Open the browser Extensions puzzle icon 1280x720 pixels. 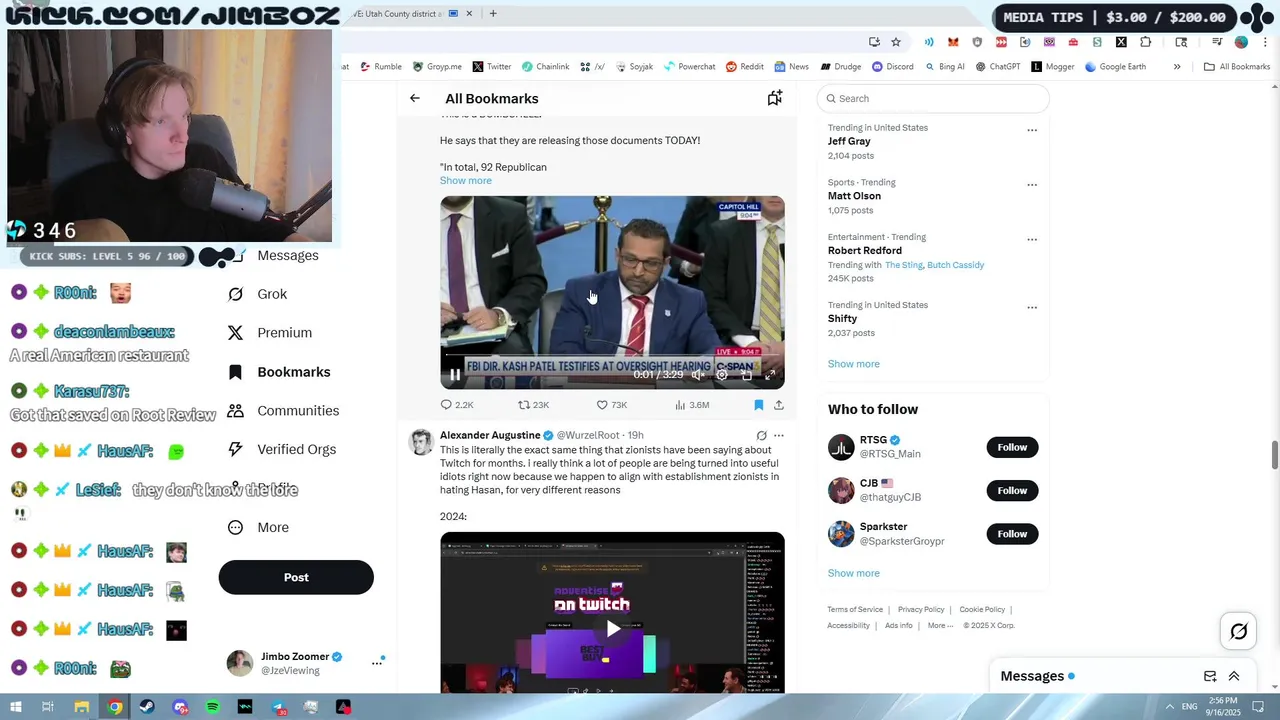(1146, 42)
